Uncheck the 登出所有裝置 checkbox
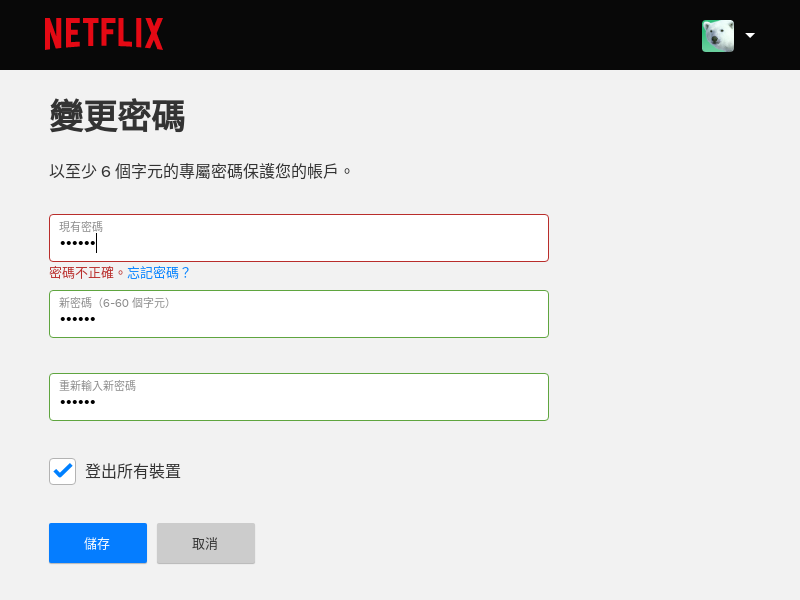This screenshot has width=800, height=600. (x=62, y=471)
